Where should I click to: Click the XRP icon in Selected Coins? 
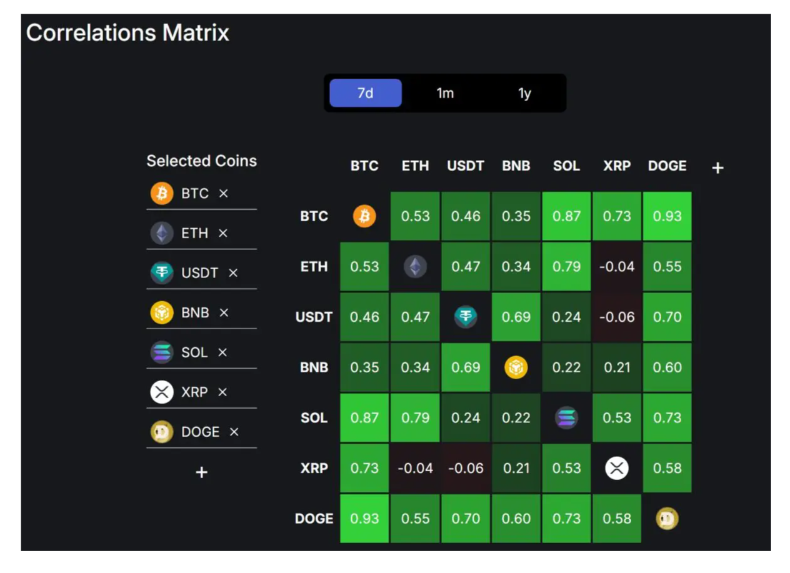pos(162,392)
